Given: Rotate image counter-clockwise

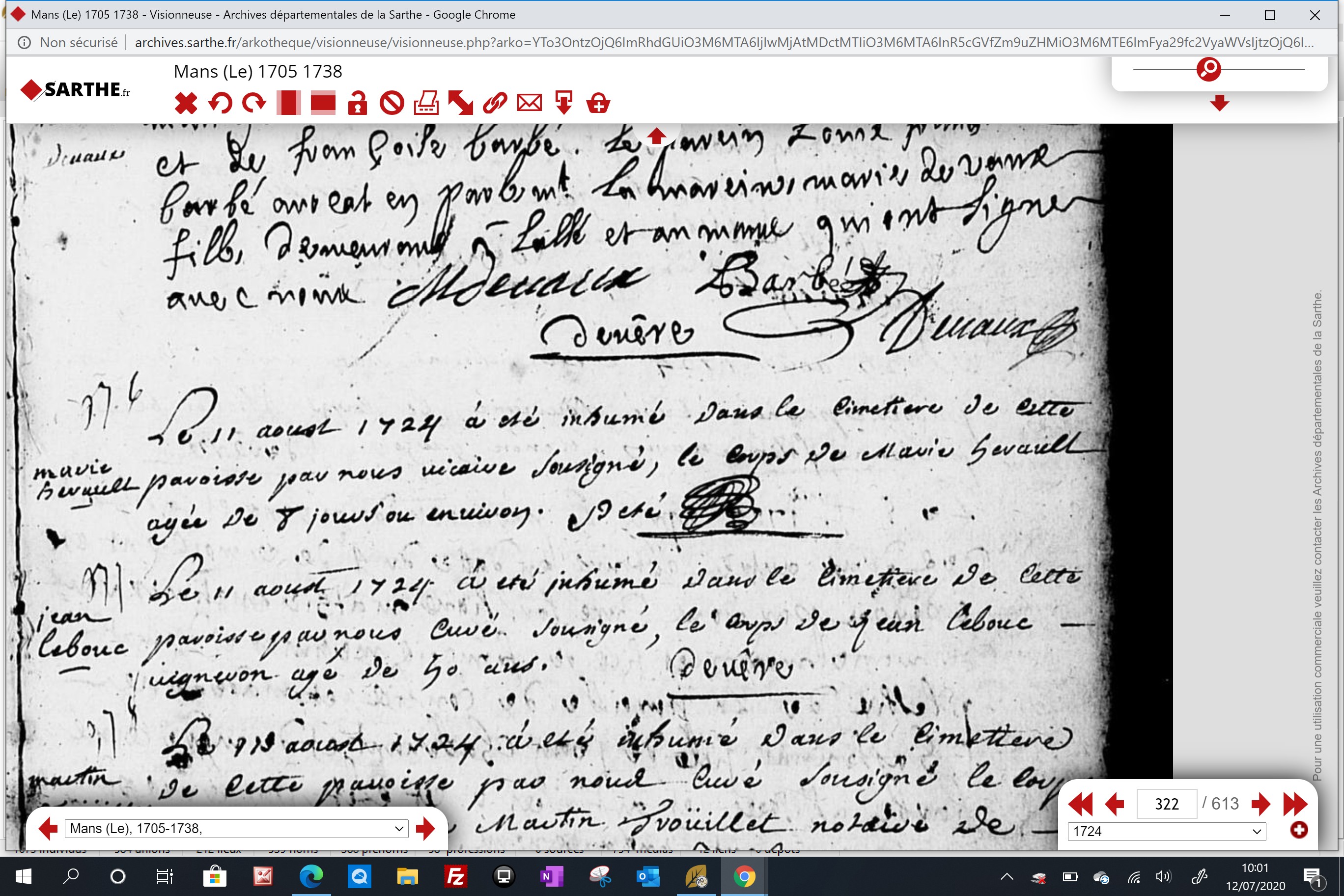Looking at the screenshot, I should (x=220, y=104).
